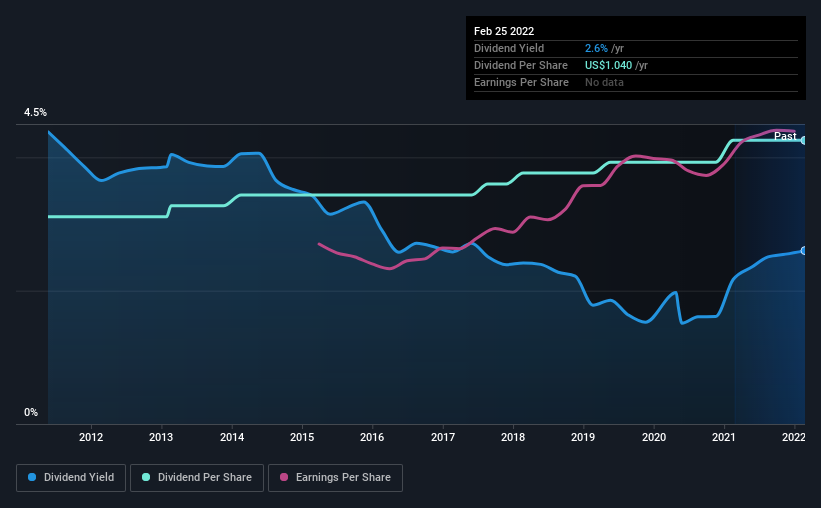Click the pink Earnings Per Share legend dot
The width and height of the screenshot is (821, 508).
click(x=284, y=477)
